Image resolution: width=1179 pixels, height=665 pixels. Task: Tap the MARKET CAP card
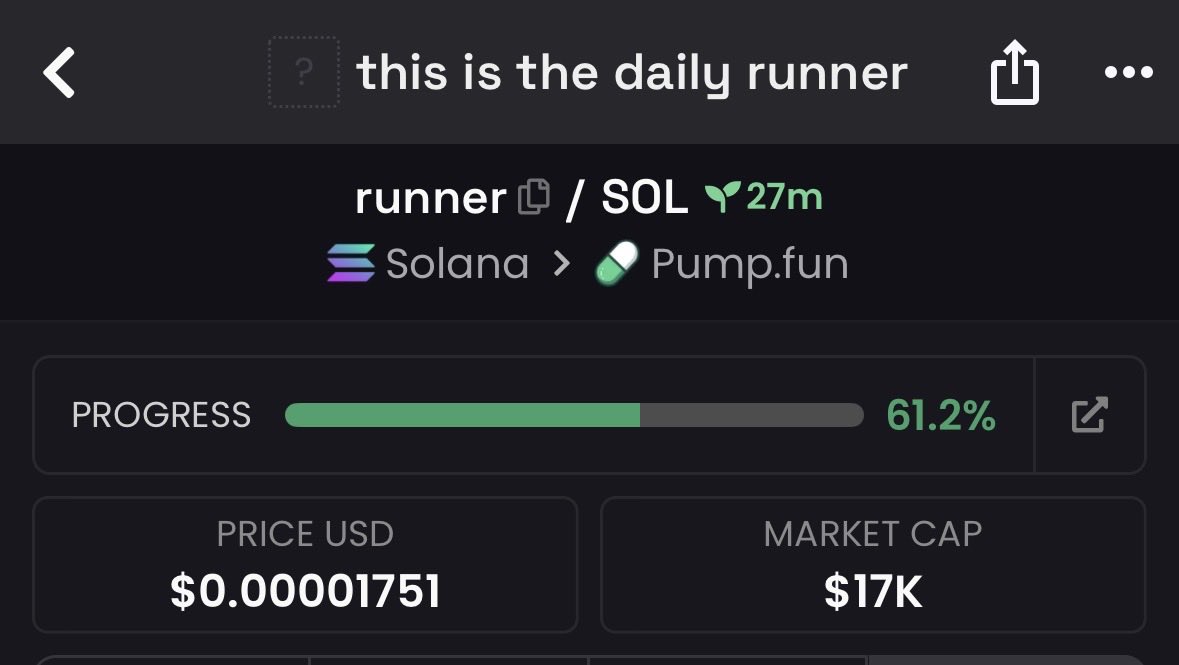872,565
